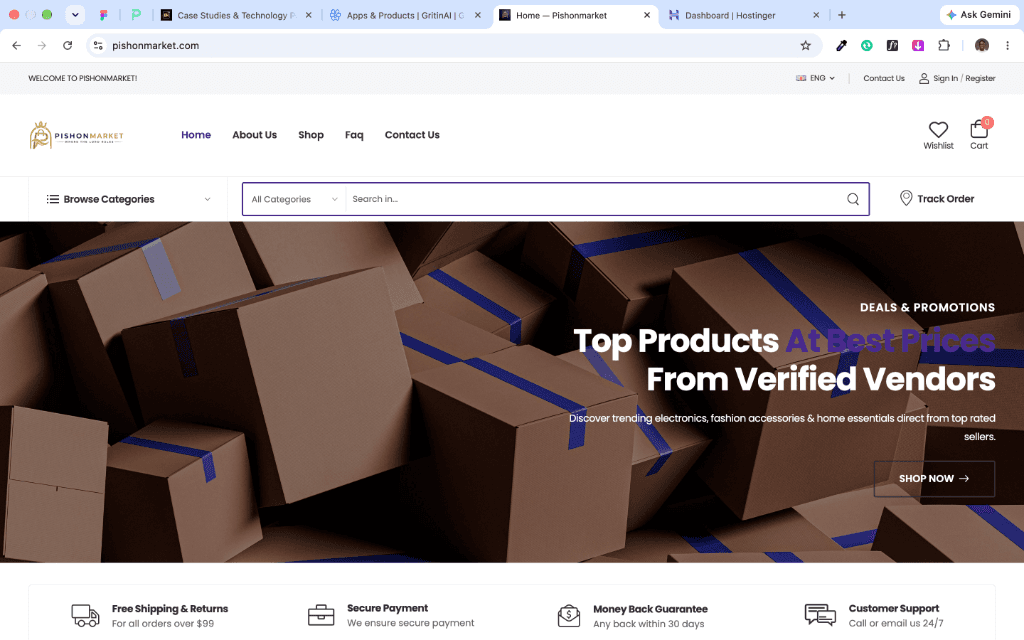Switch to the pinned Figma tab
This screenshot has height=640, width=1024.
pyautogui.click(x=103, y=15)
